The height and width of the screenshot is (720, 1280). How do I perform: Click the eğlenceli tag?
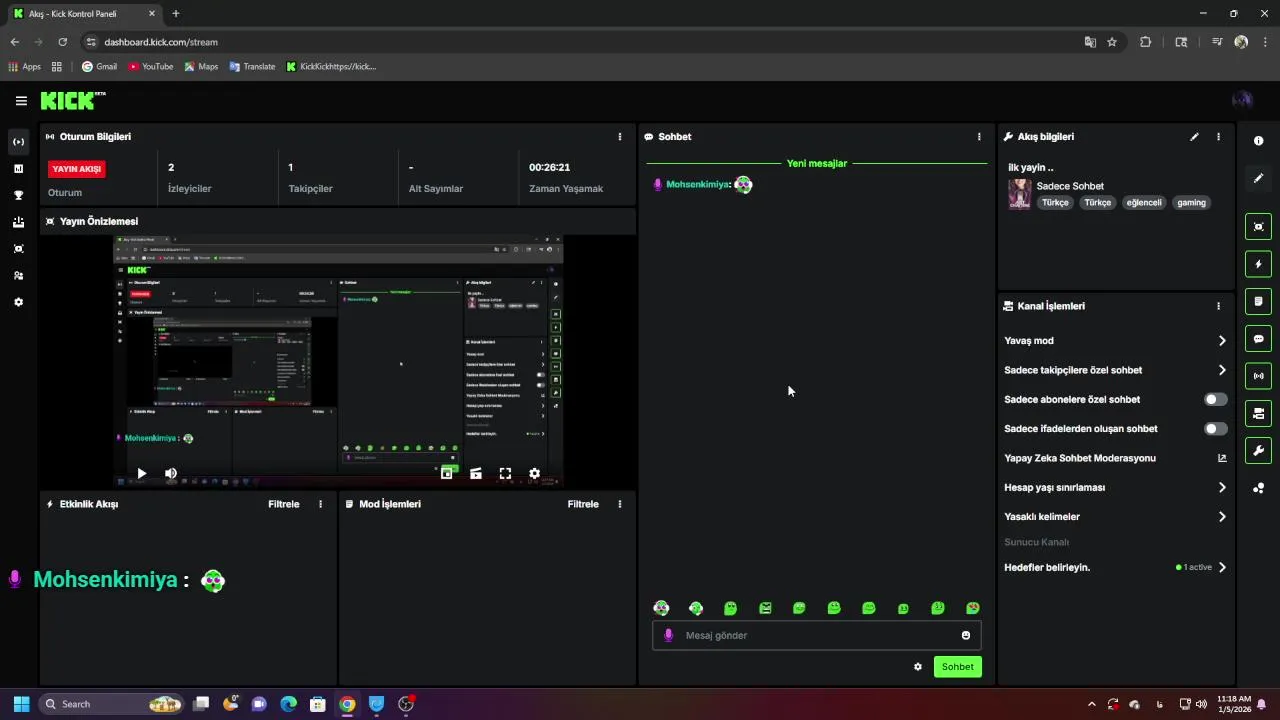click(1144, 203)
